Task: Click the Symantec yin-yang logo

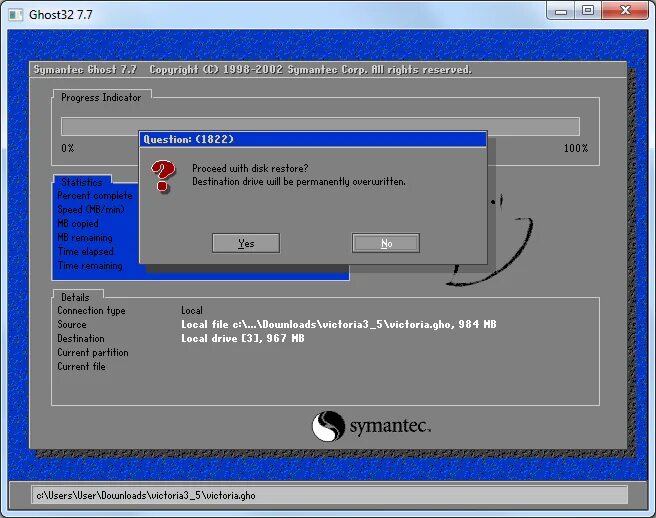Action: [x=328, y=426]
